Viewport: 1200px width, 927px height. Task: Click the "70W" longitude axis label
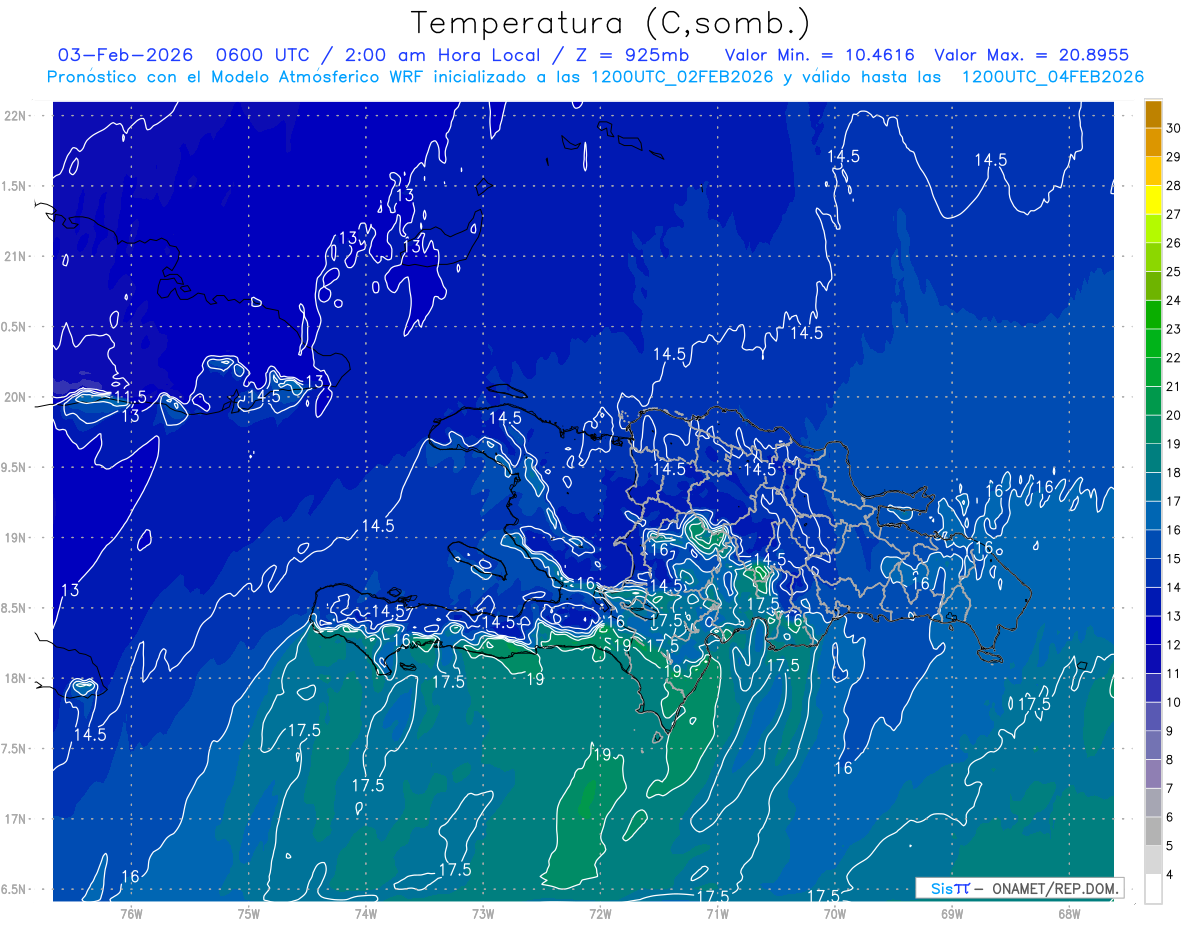pos(835,913)
